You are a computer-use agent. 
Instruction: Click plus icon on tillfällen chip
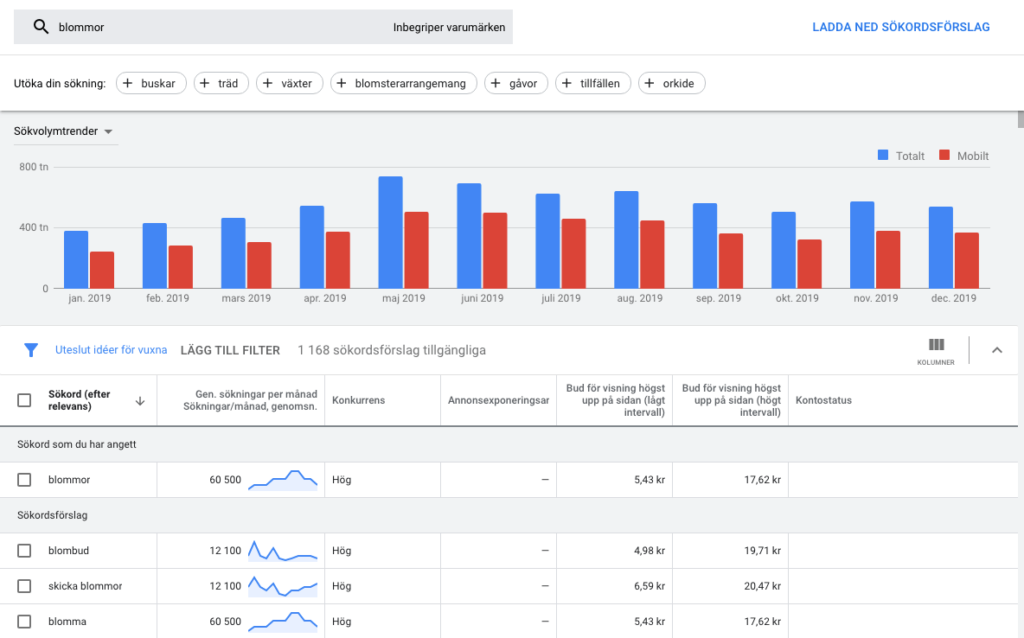coord(567,83)
